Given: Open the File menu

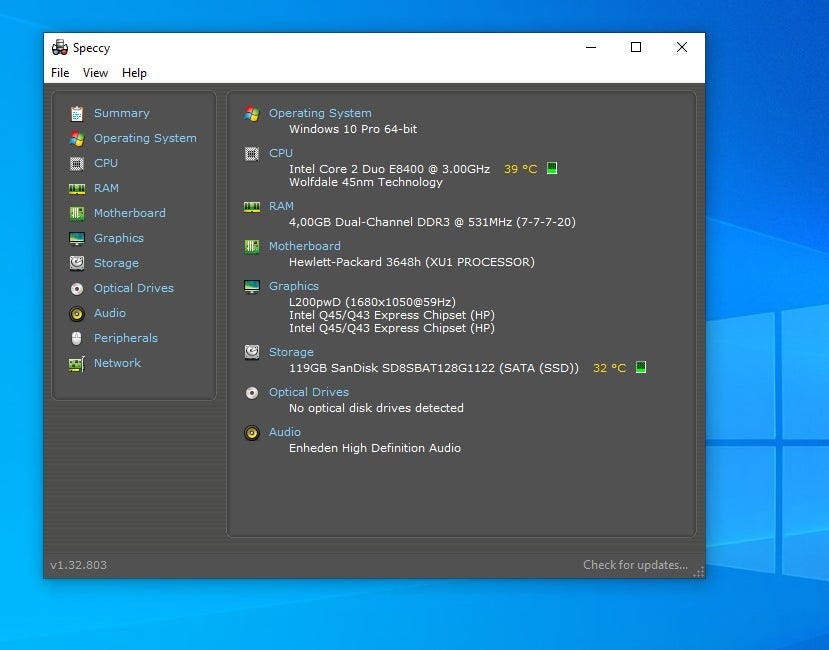Looking at the screenshot, I should coord(60,73).
